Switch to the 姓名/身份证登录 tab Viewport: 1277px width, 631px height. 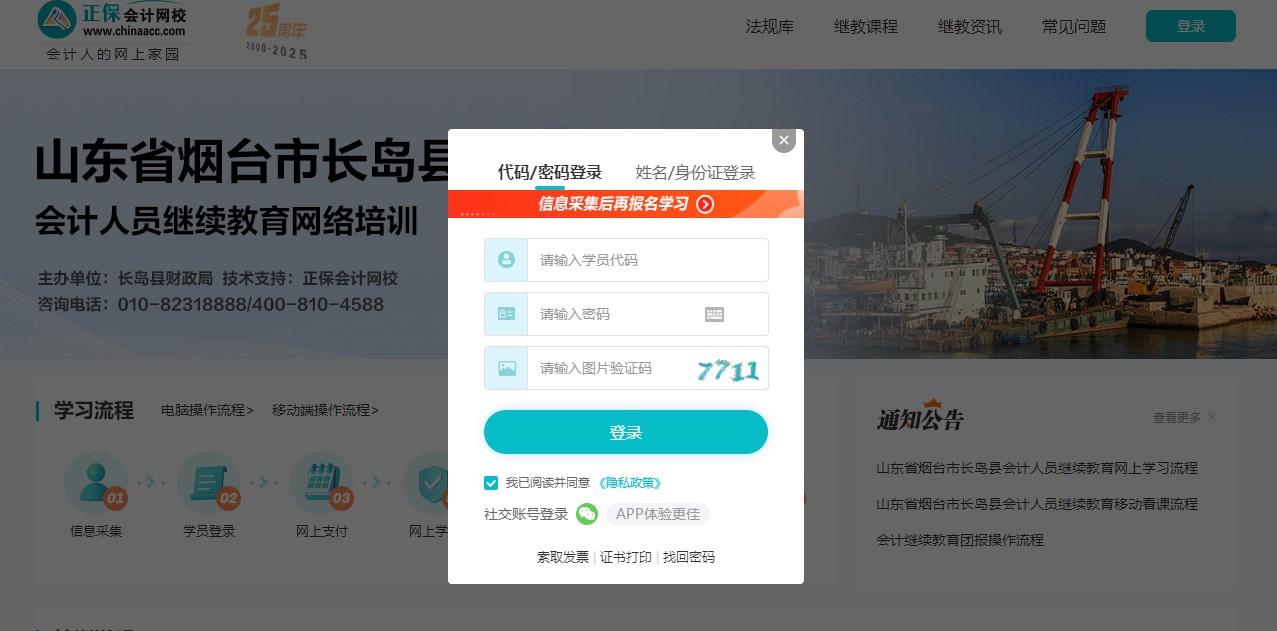point(695,172)
